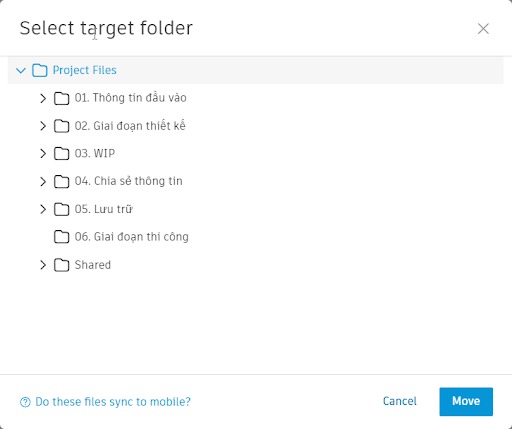
Task: Confirm with the Move button
Action: [x=466, y=401]
